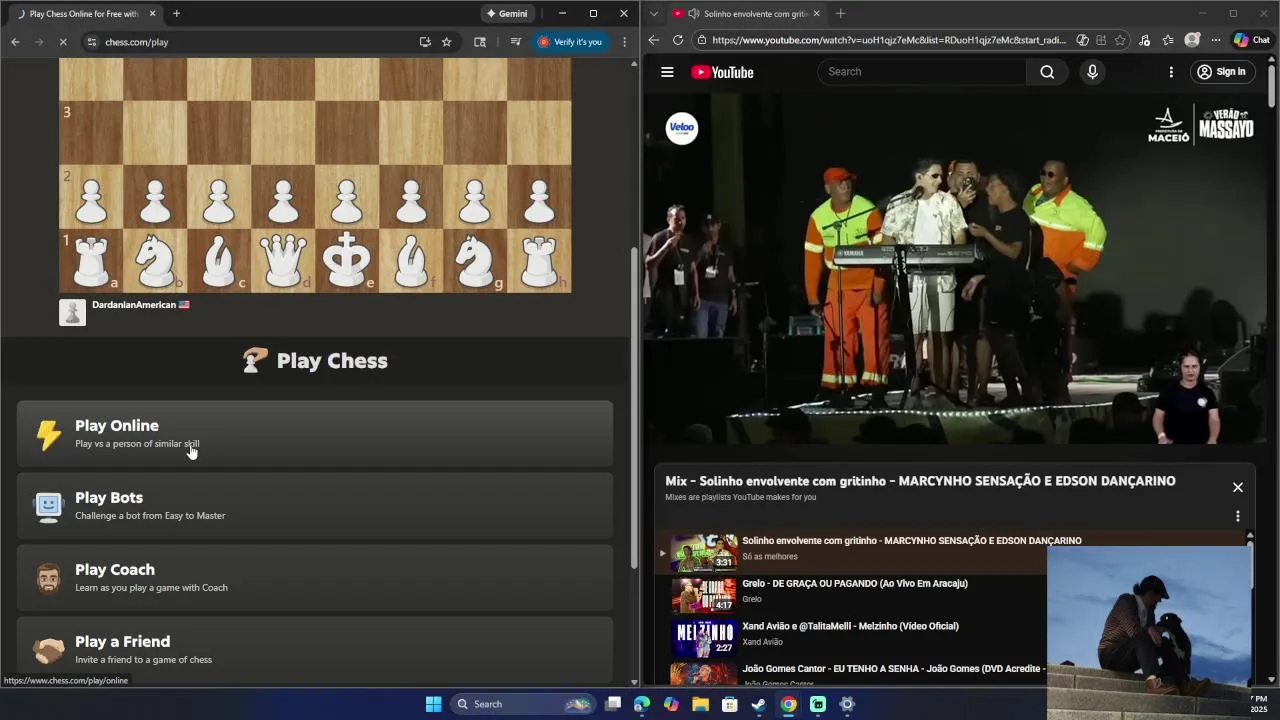Search with your voice microphone on YouTube
This screenshot has width=1280, height=720.
point(1092,72)
